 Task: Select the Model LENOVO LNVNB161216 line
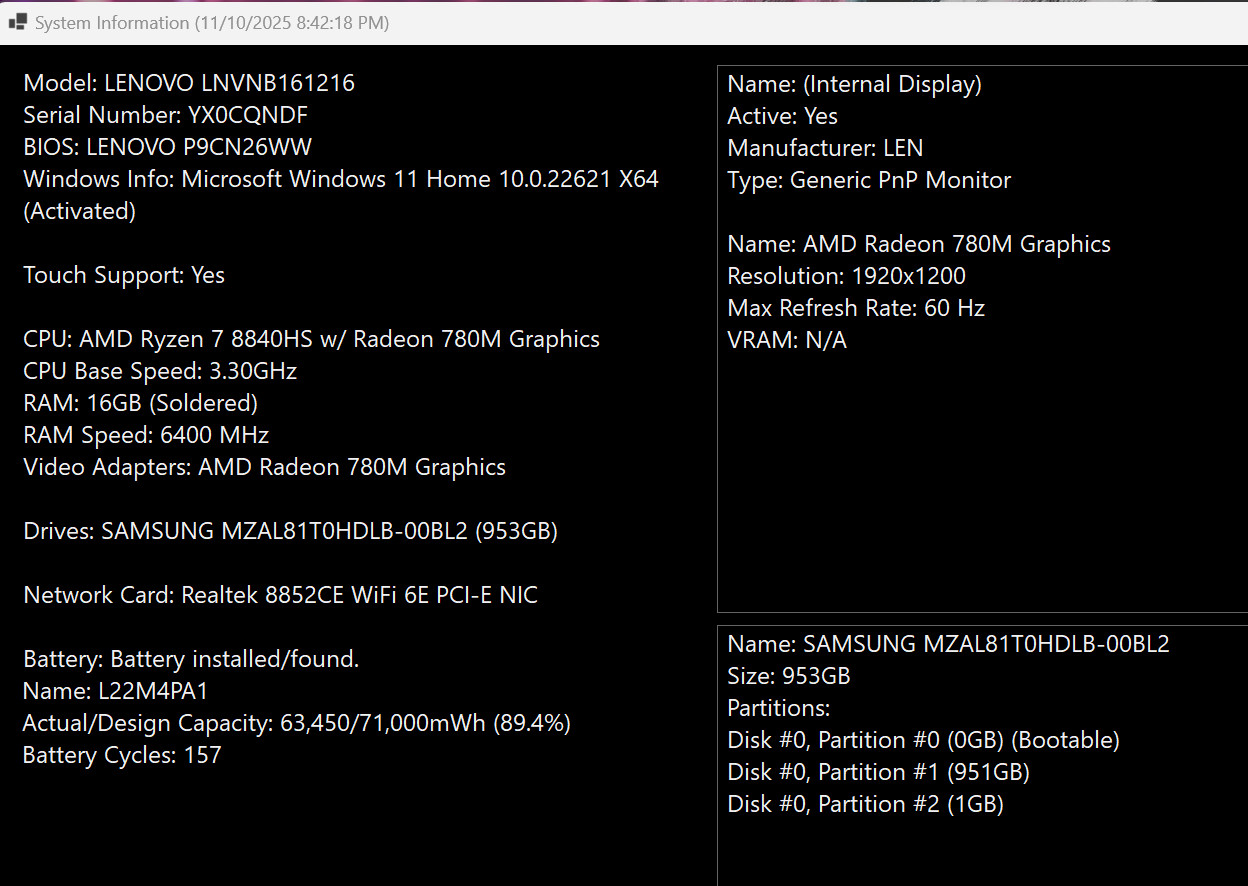click(x=189, y=83)
